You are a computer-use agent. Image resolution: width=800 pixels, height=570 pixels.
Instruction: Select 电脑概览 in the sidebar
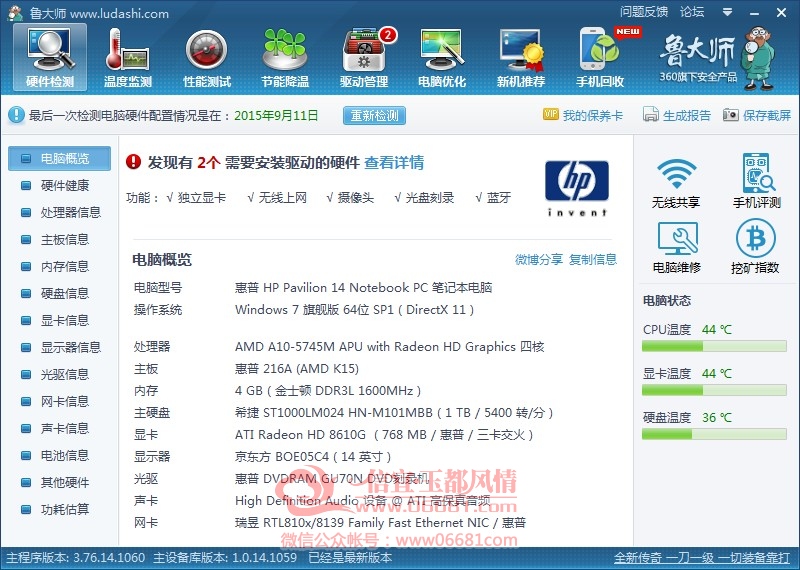pos(59,159)
